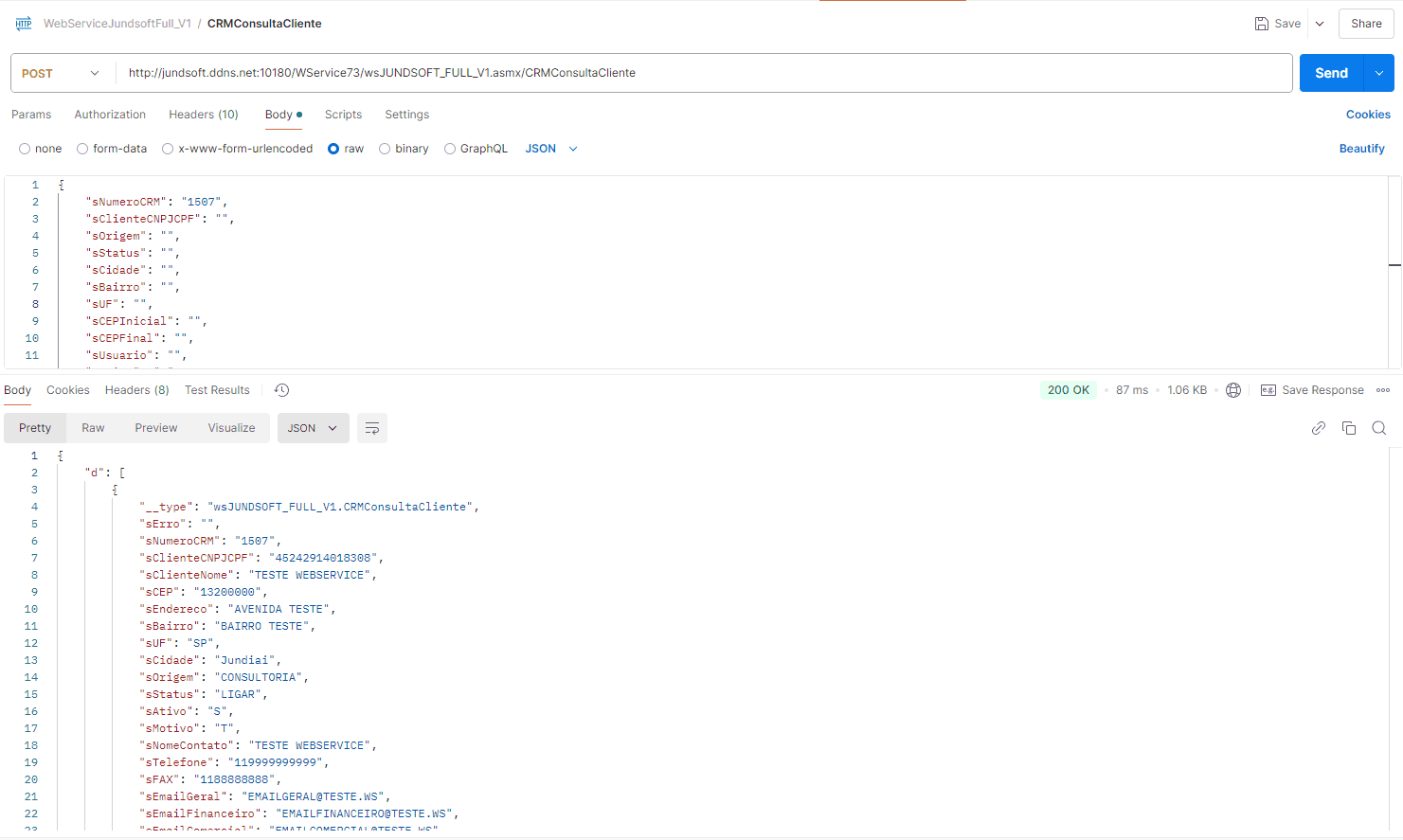The width and height of the screenshot is (1403, 840).
Task: Open the response more options ellipsis
Action: [x=1383, y=390]
